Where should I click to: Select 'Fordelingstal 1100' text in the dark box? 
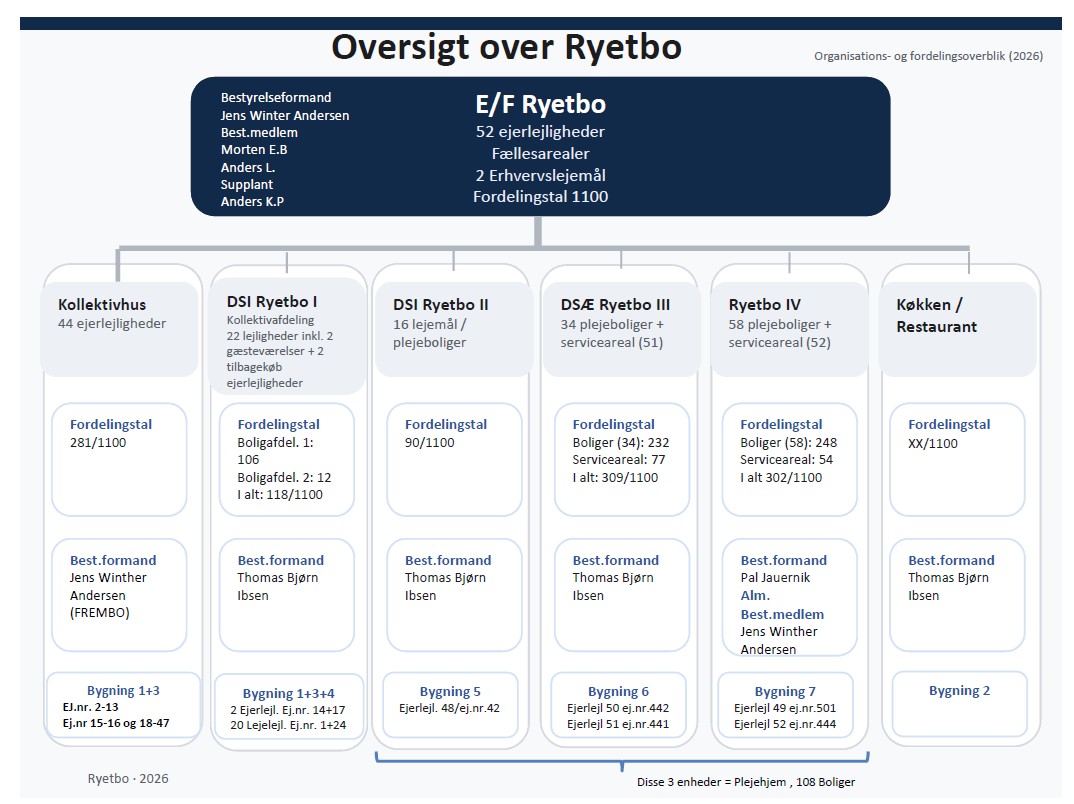(x=540, y=197)
